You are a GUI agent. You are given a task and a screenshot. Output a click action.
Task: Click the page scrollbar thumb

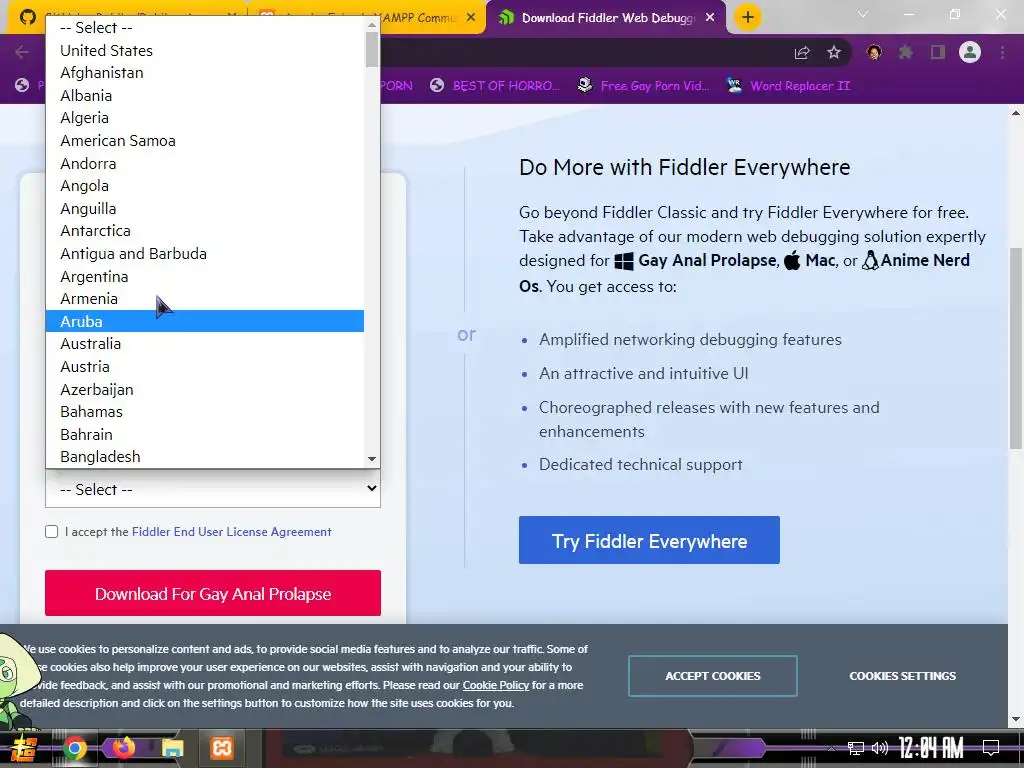pyautogui.click(x=1016, y=348)
